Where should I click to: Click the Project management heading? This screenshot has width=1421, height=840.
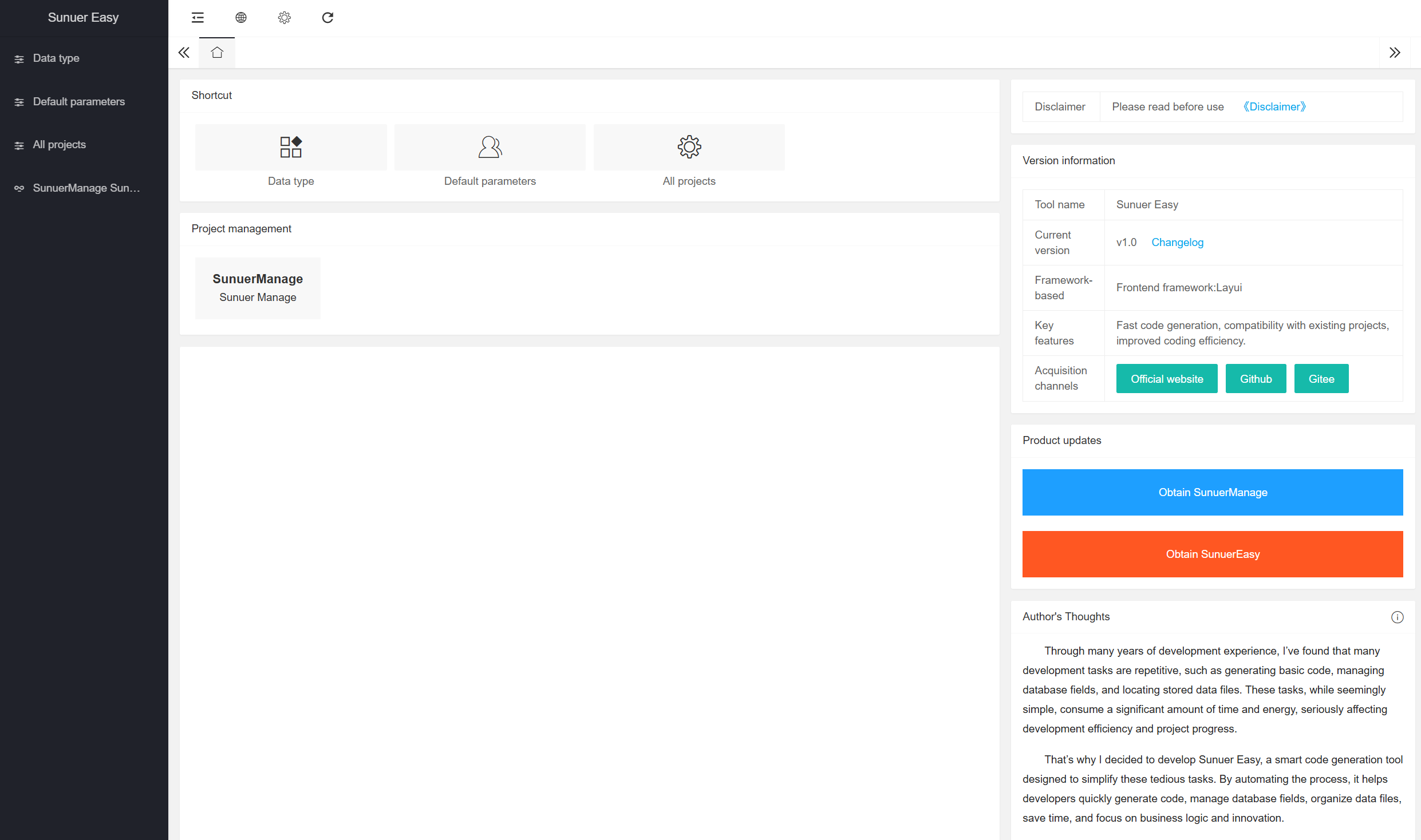coord(242,229)
